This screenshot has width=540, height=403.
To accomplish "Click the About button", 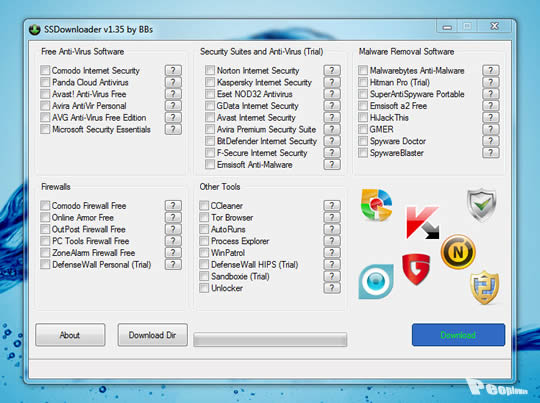I will tap(70, 335).
